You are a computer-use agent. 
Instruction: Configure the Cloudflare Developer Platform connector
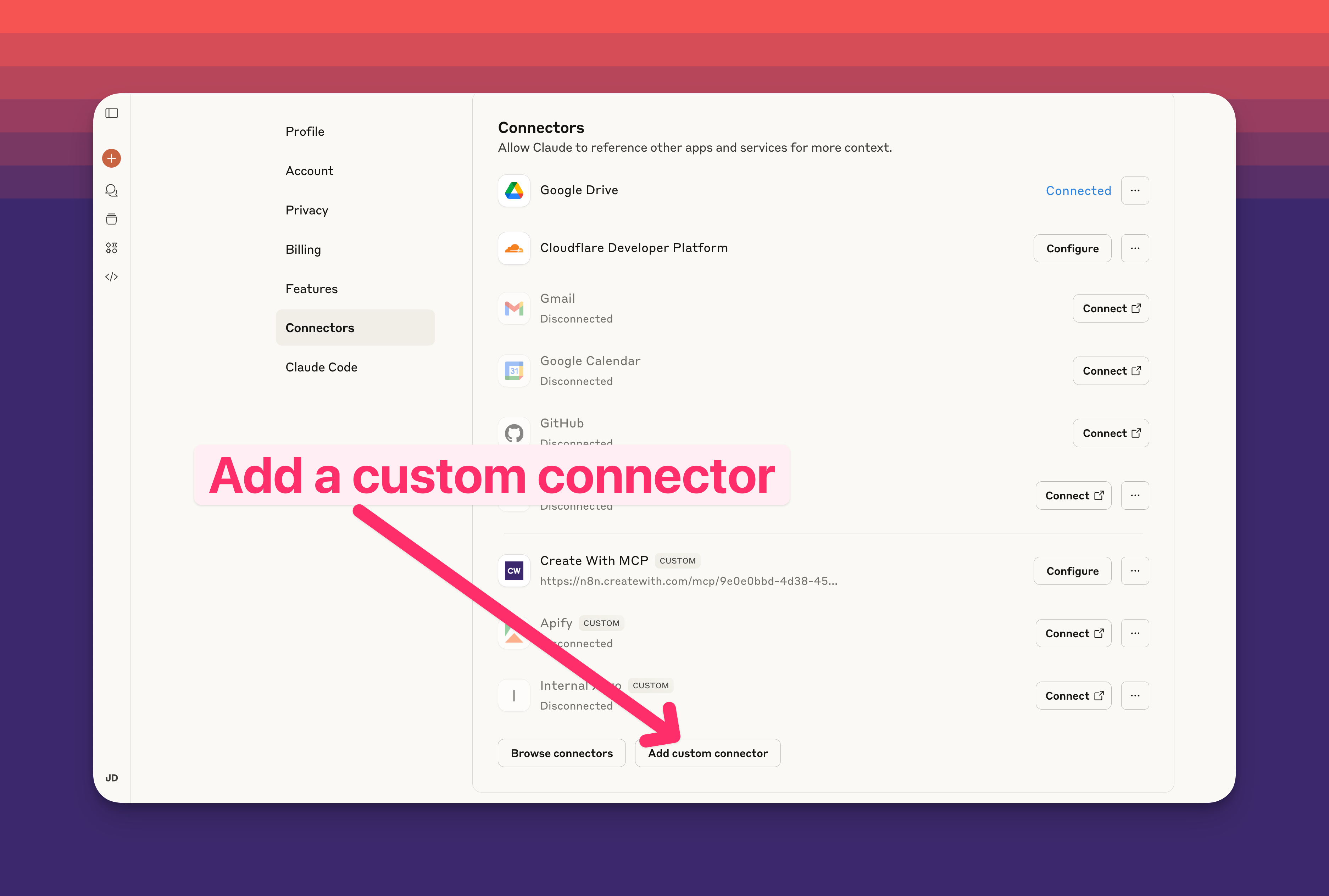[1072, 248]
